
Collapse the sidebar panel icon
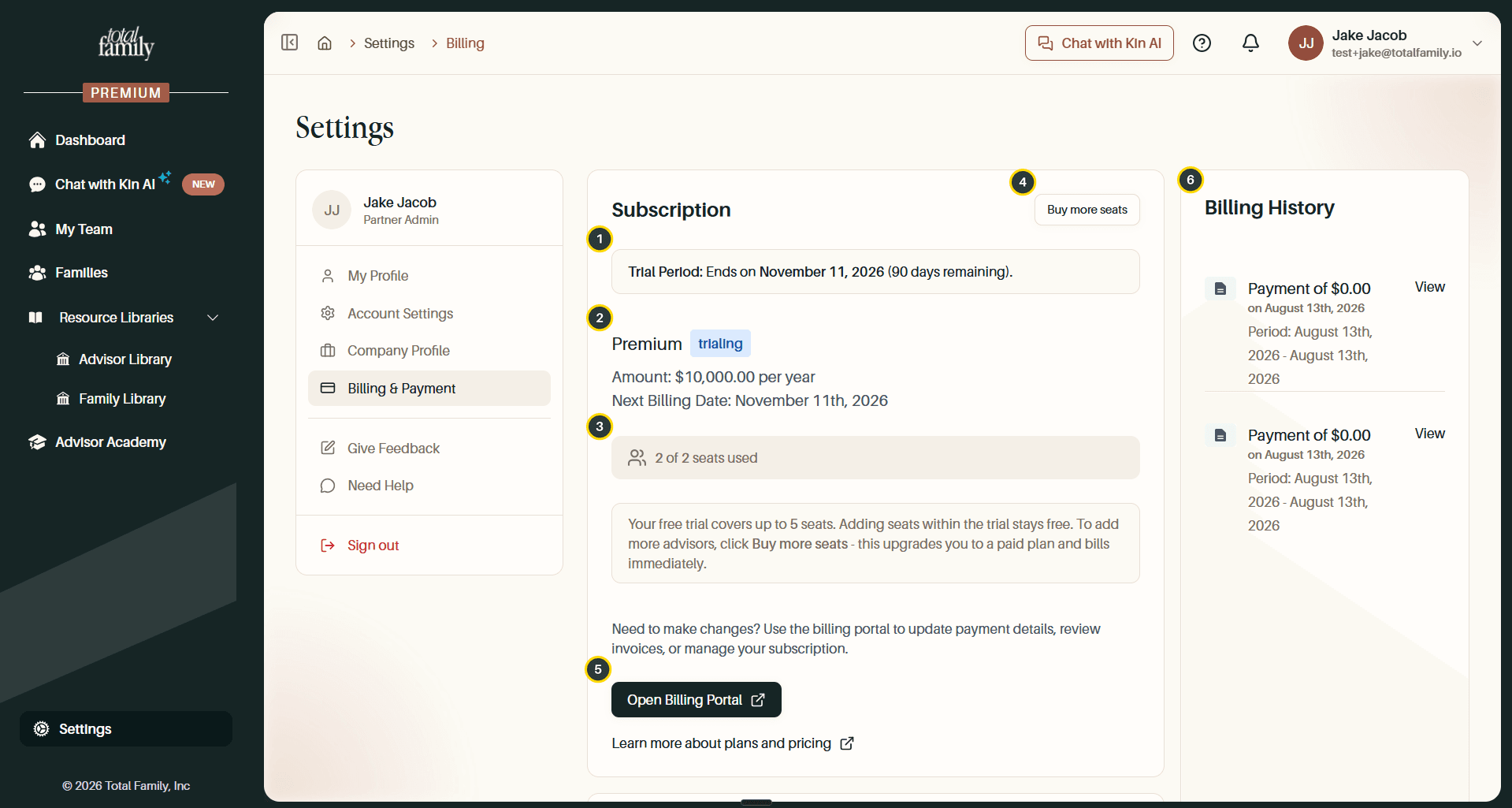click(289, 43)
